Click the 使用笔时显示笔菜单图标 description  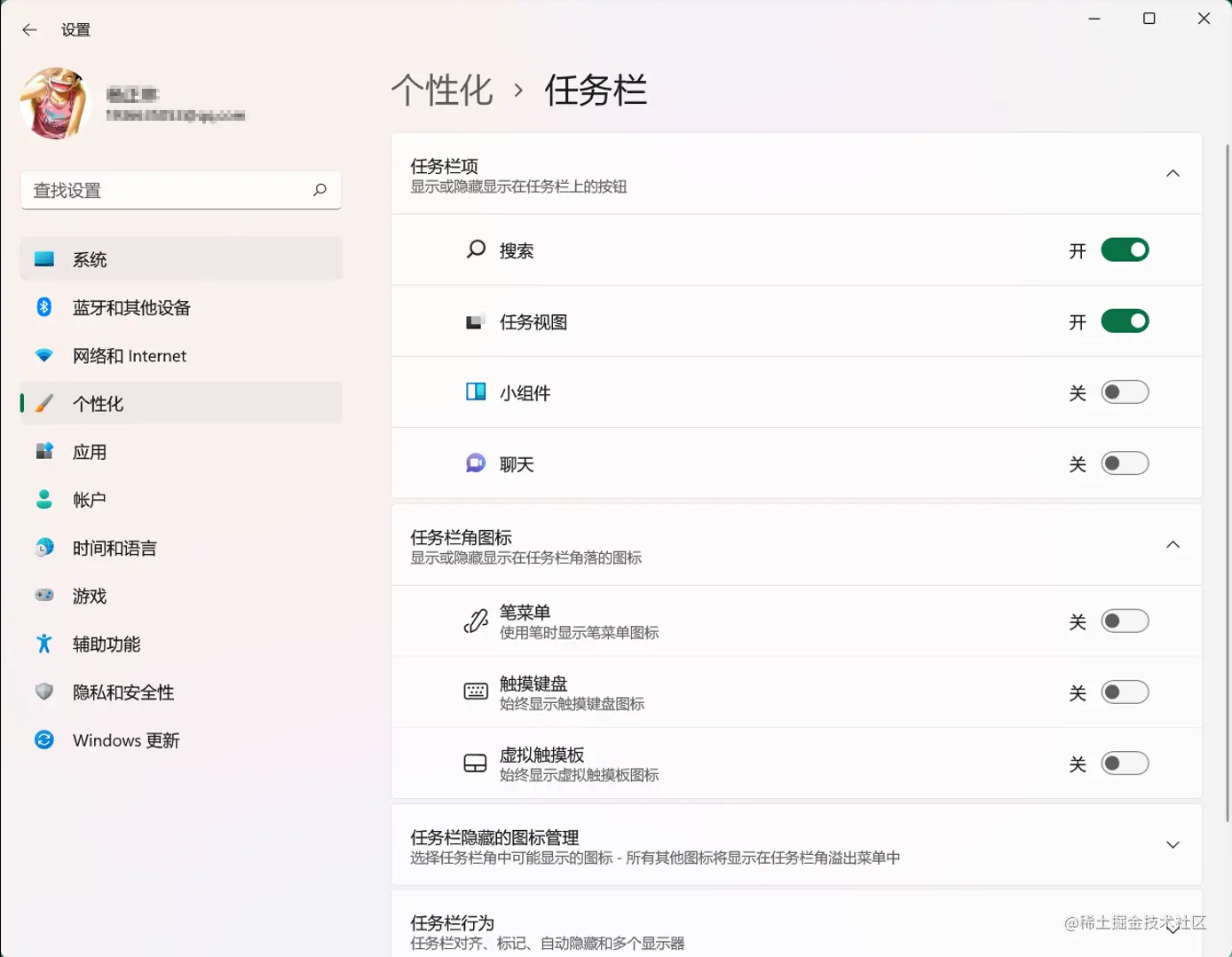click(x=579, y=633)
